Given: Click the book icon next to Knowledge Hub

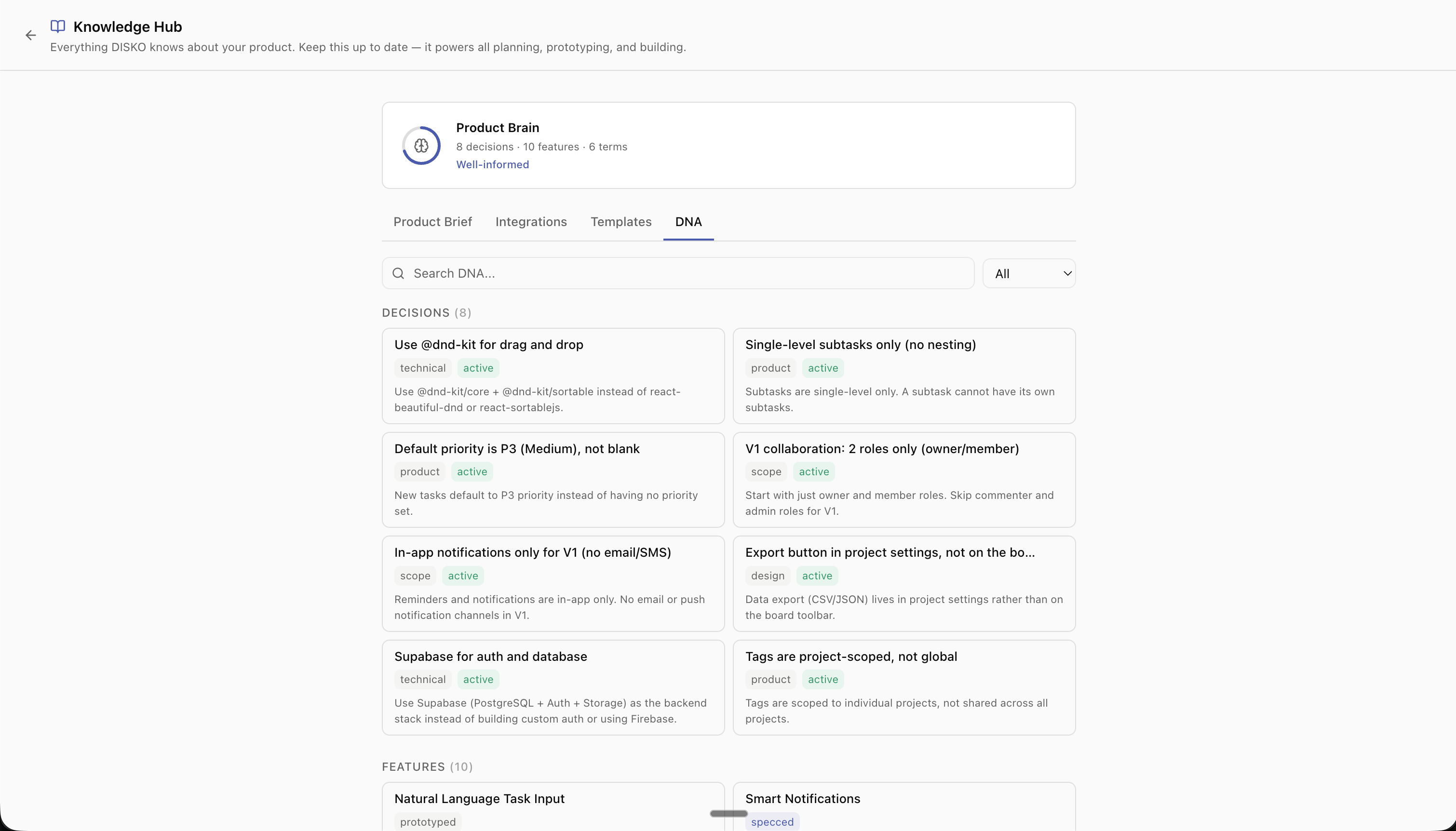Looking at the screenshot, I should (58, 25).
